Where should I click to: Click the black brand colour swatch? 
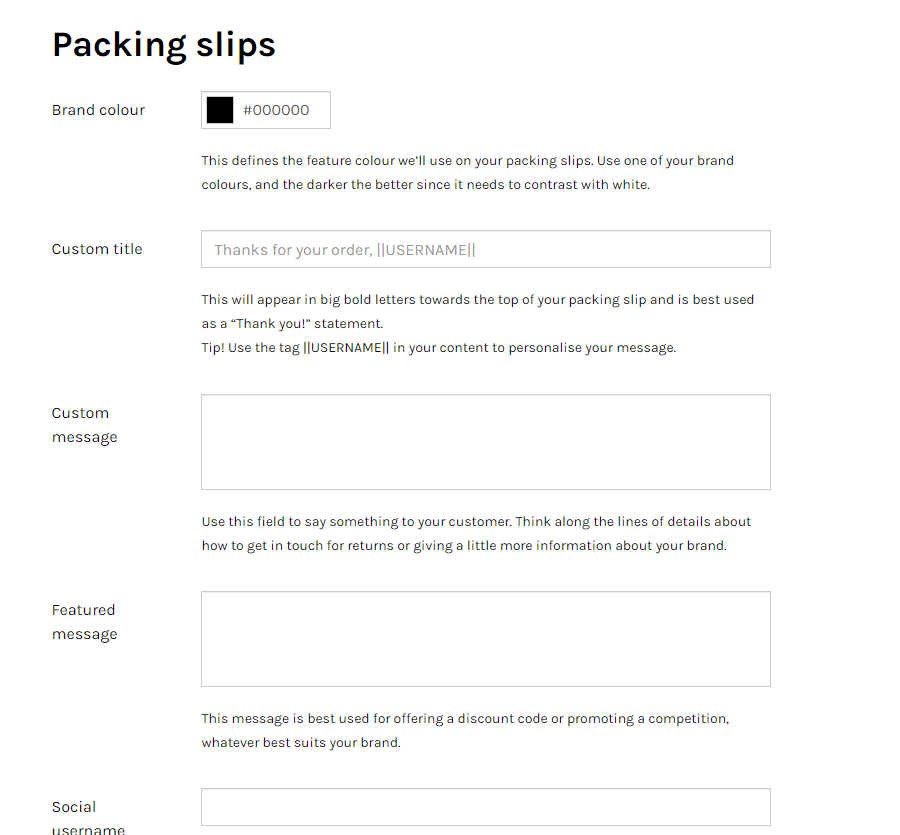(x=220, y=110)
